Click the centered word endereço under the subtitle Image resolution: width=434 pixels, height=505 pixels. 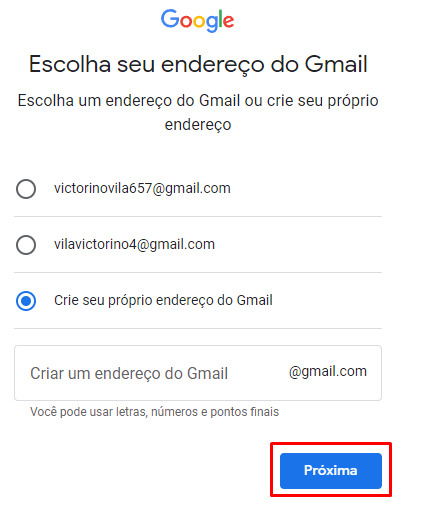tap(198, 125)
